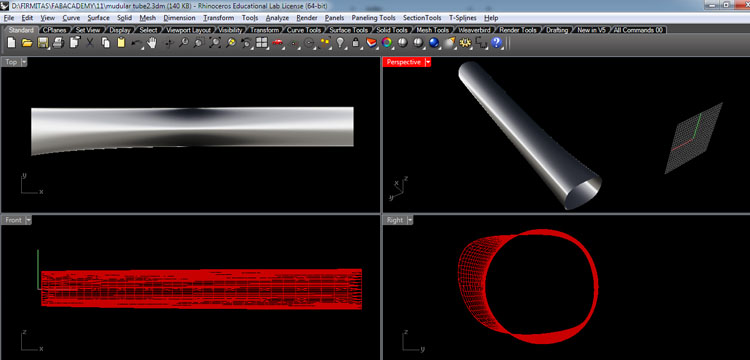Switch to the Display toolbar tab
This screenshot has height=360, width=750.
[119, 30]
